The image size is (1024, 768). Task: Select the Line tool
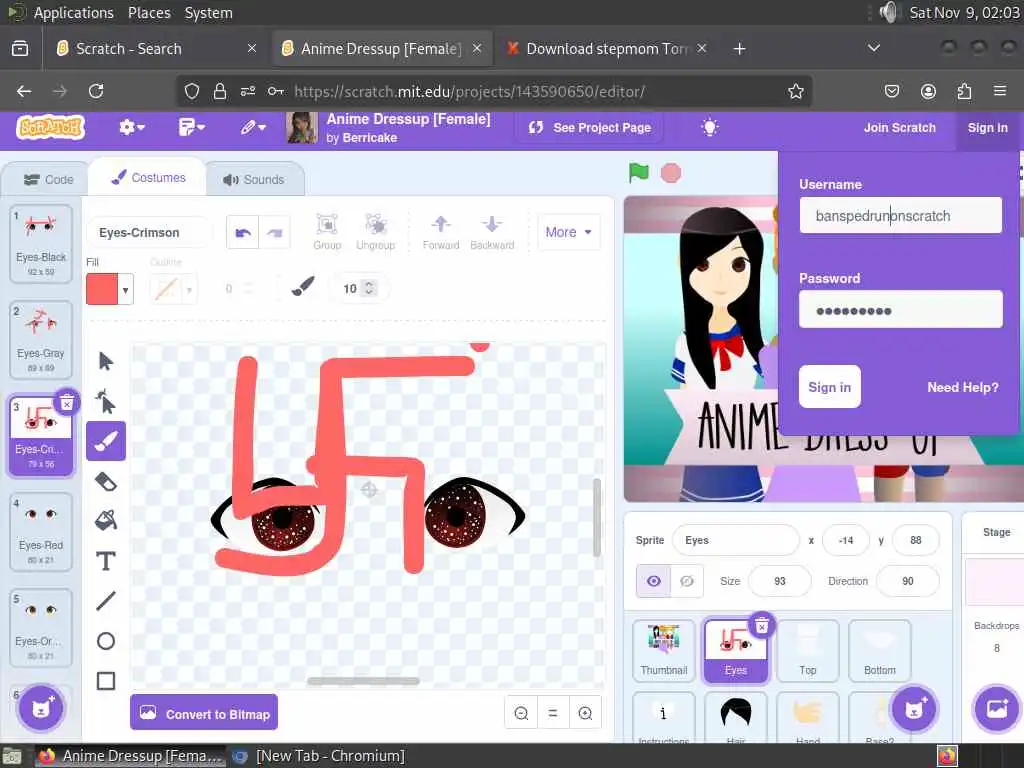coord(106,601)
